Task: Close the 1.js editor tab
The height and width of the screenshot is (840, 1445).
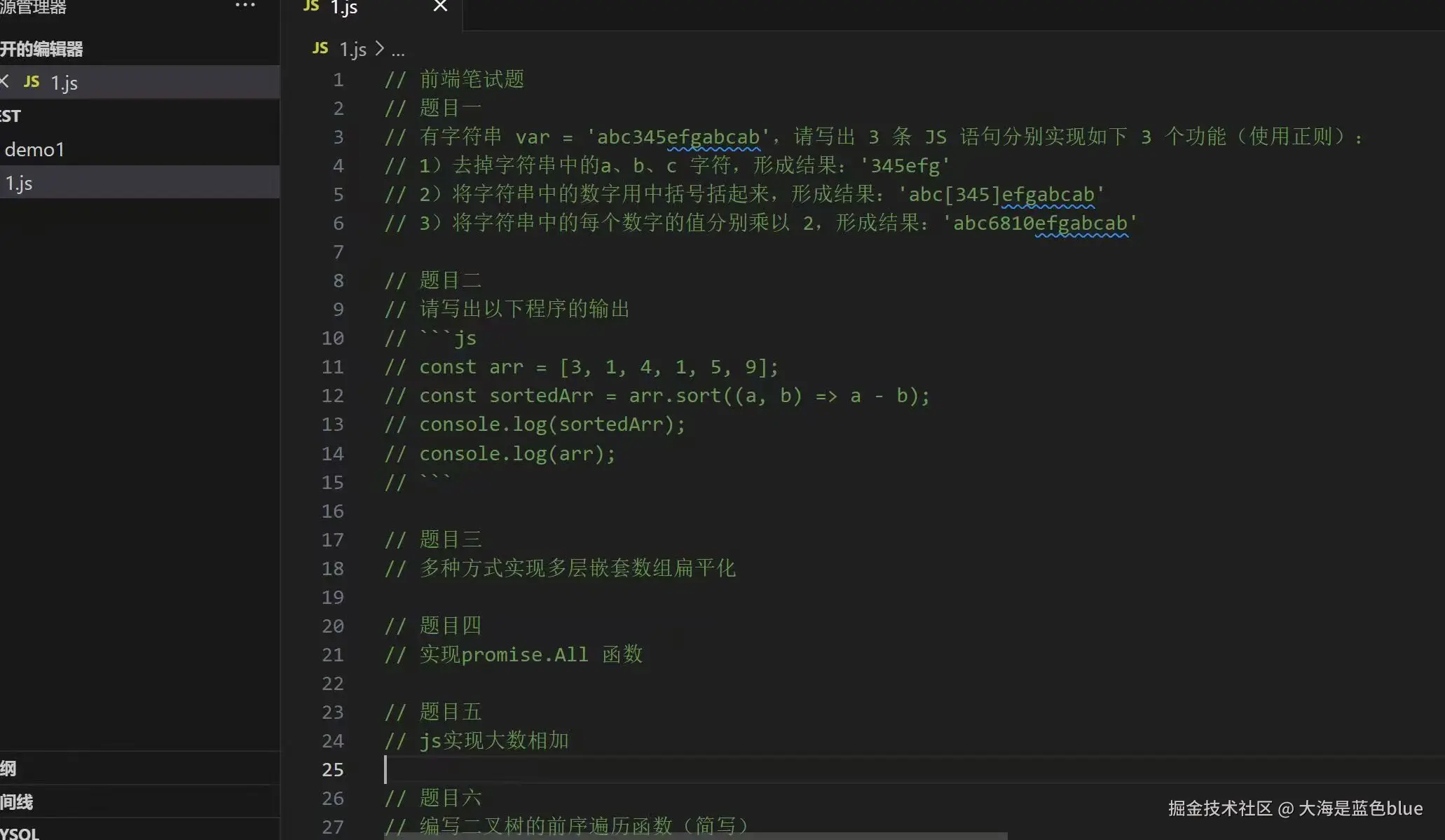Action: pos(440,6)
